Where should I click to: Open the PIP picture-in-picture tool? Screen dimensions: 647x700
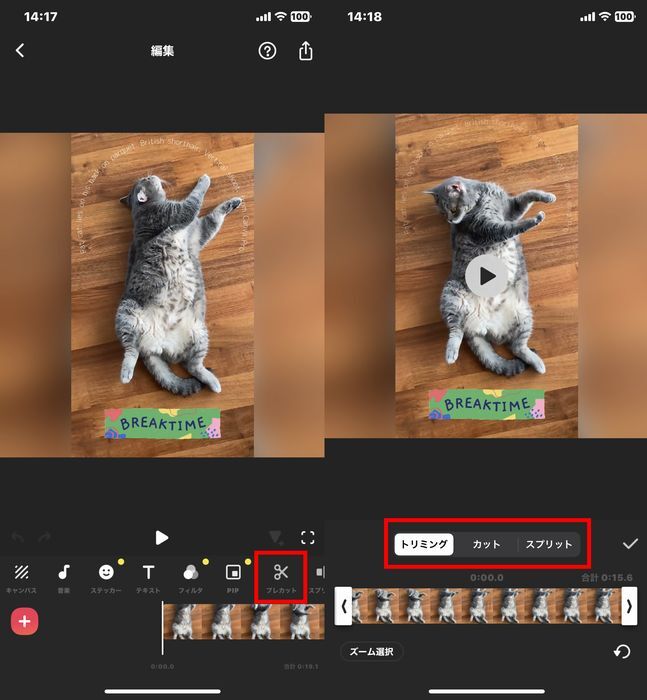[x=233, y=577]
